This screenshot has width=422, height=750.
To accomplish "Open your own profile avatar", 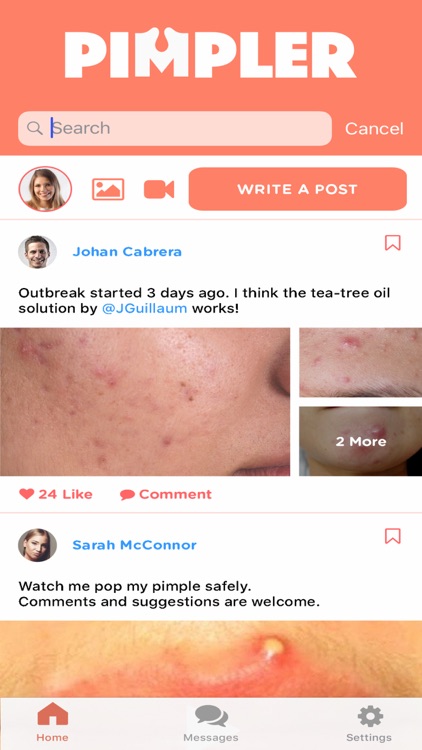I will pyautogui.click(x=45, y=188).
